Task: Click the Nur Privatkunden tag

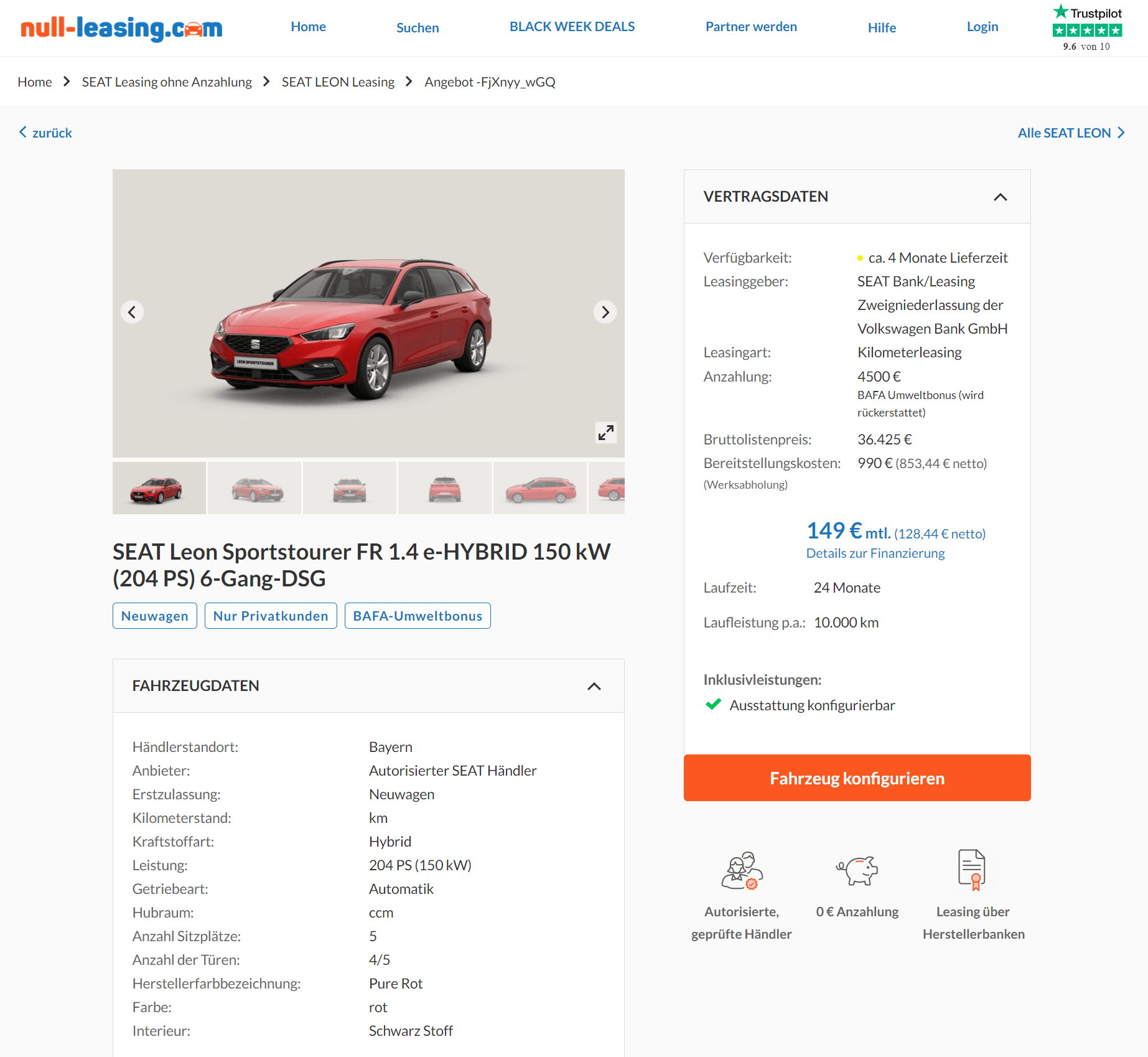Action: point(271,616)
